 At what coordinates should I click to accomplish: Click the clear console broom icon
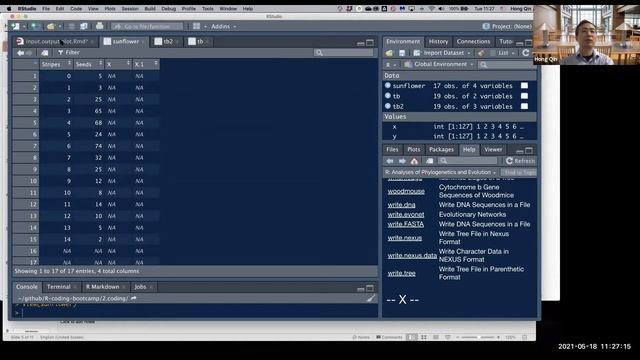[371, 298]
